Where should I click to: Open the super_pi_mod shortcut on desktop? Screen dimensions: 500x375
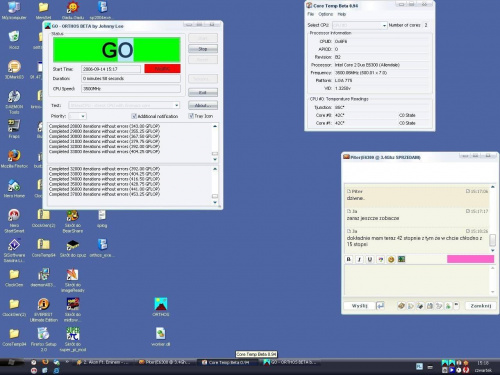pos(73,339)
